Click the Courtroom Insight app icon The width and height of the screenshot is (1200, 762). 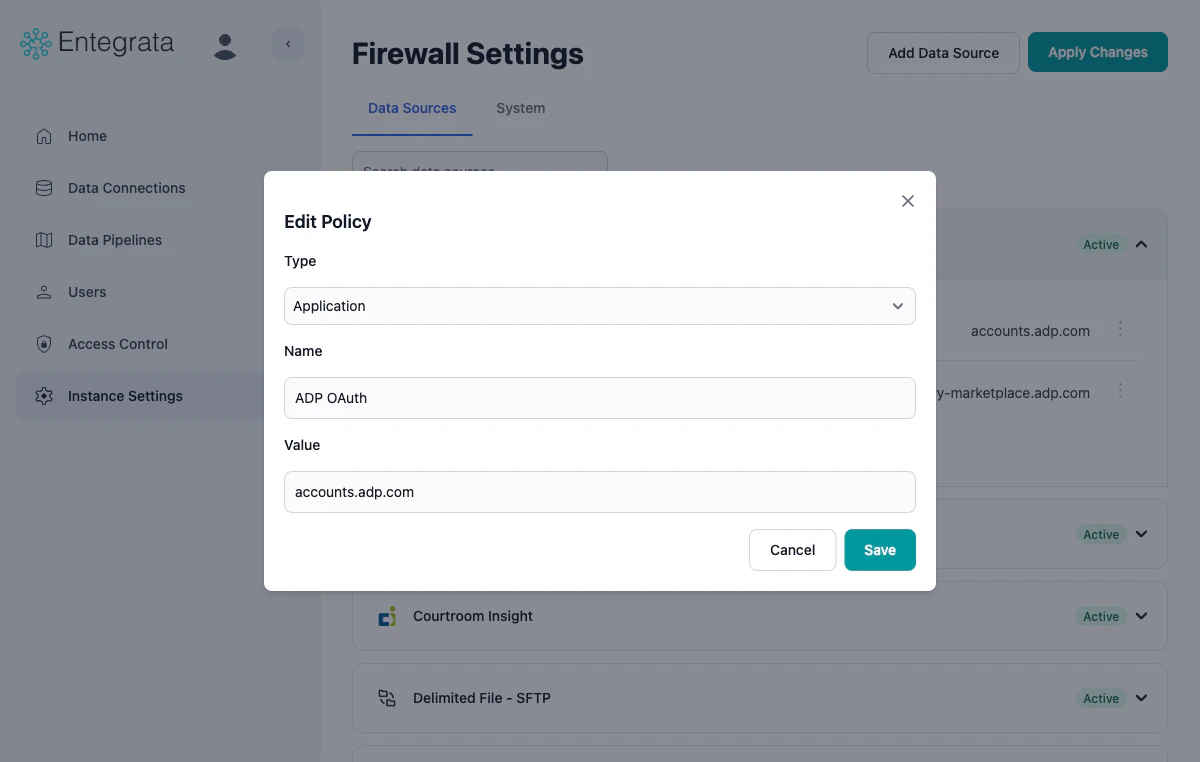click(x=387, y=616)
